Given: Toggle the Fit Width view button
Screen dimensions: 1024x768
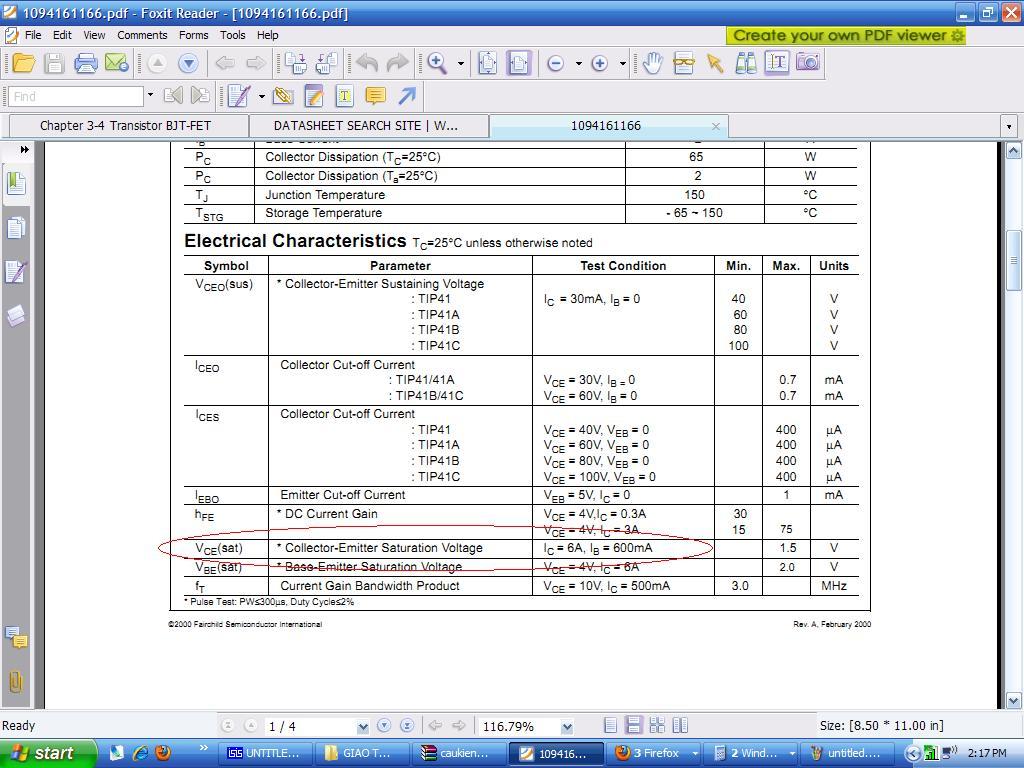Looking at the screenshot, I should pyautogui.click(x=518, y=63).
